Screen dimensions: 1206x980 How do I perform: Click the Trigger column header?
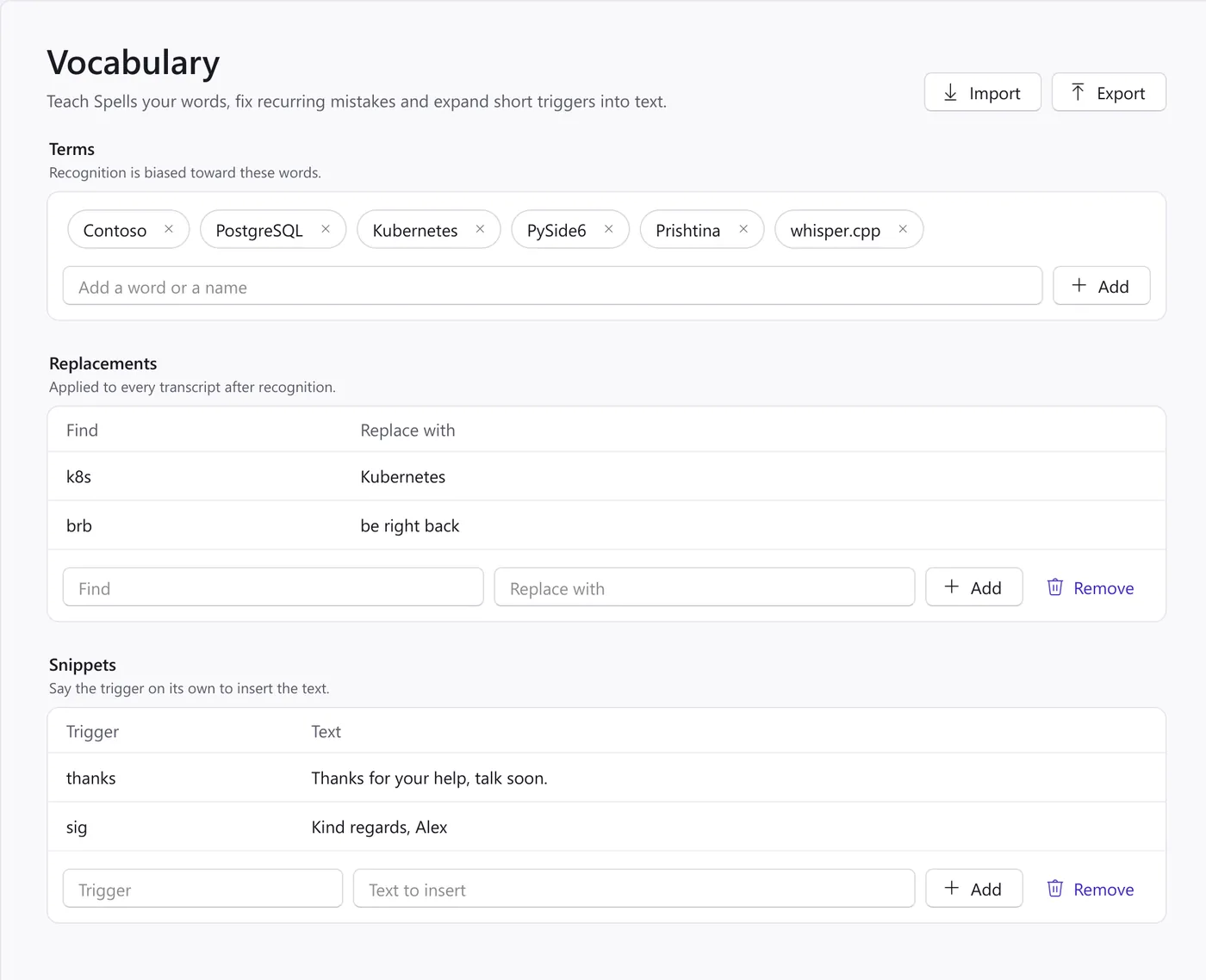click(x=92, y=731)
